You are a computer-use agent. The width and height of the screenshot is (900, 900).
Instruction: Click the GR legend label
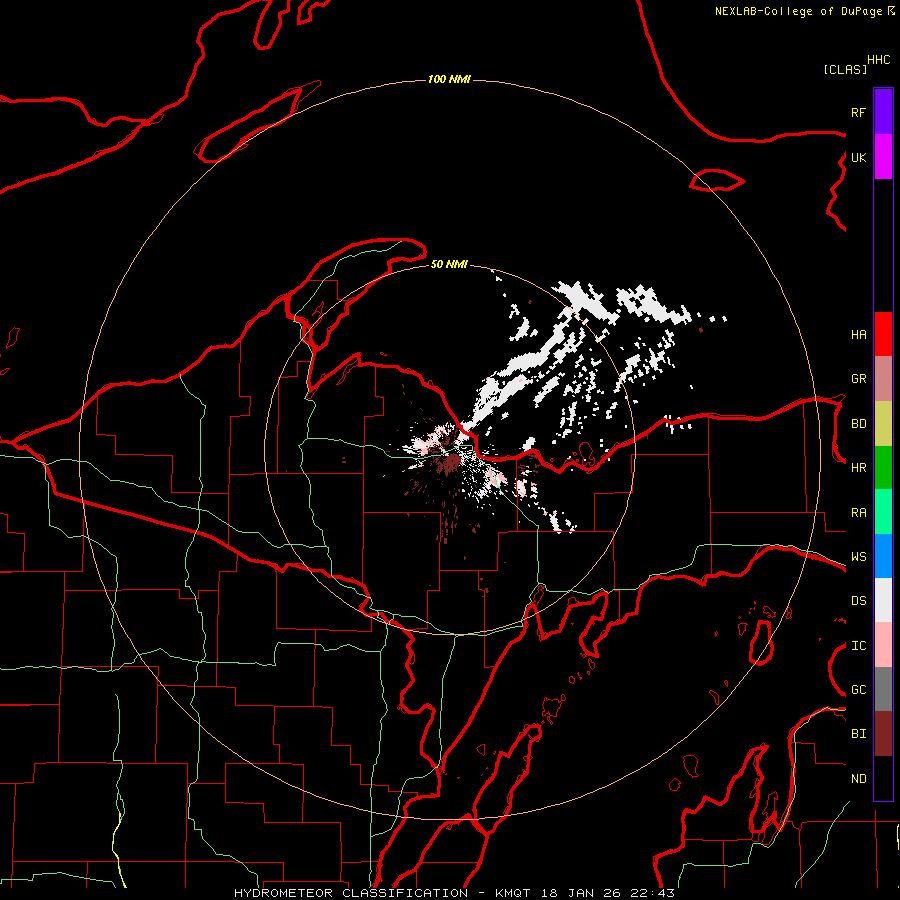(x=858, y=379)
